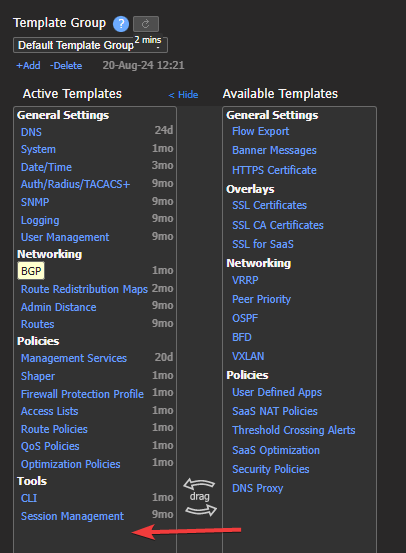Click the 3mo age beside Date/Time
The width and height of the screenshot is (406, 553).
[x=163, y=165]
